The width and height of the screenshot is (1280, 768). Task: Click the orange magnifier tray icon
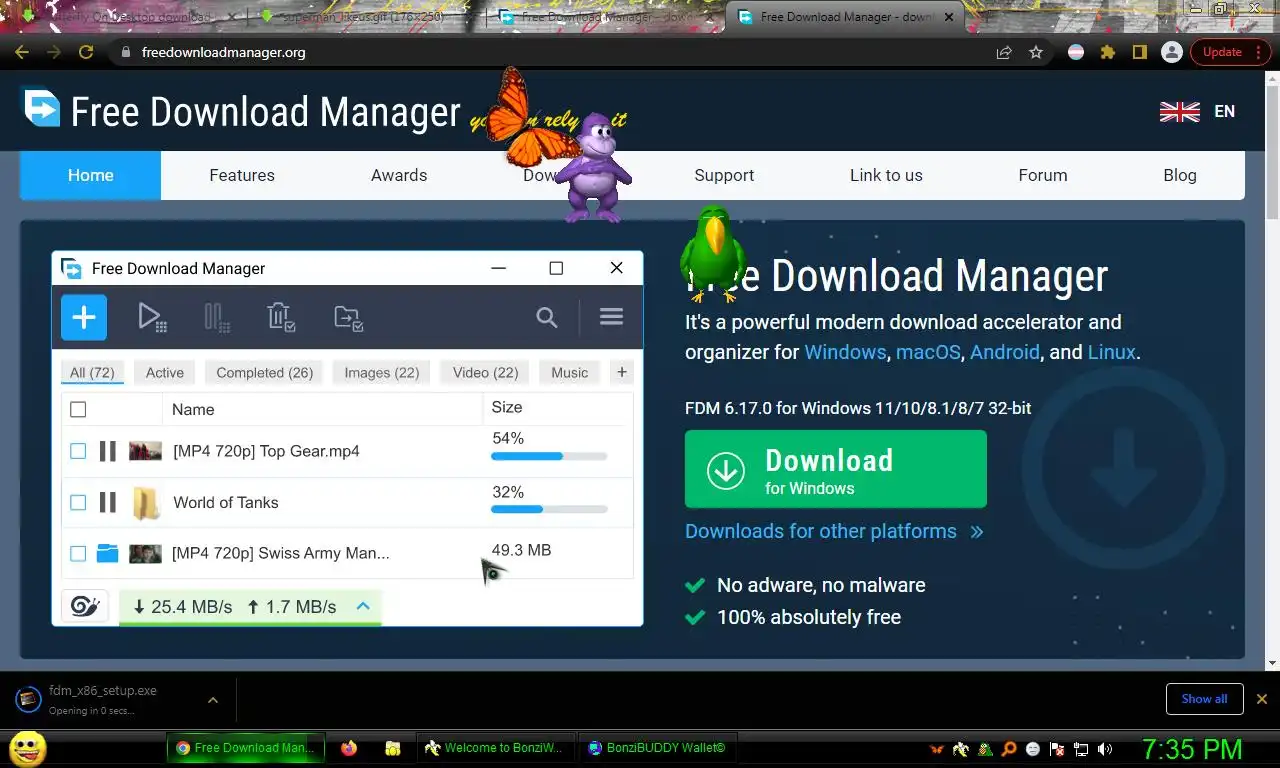[x=1009, y=749]
